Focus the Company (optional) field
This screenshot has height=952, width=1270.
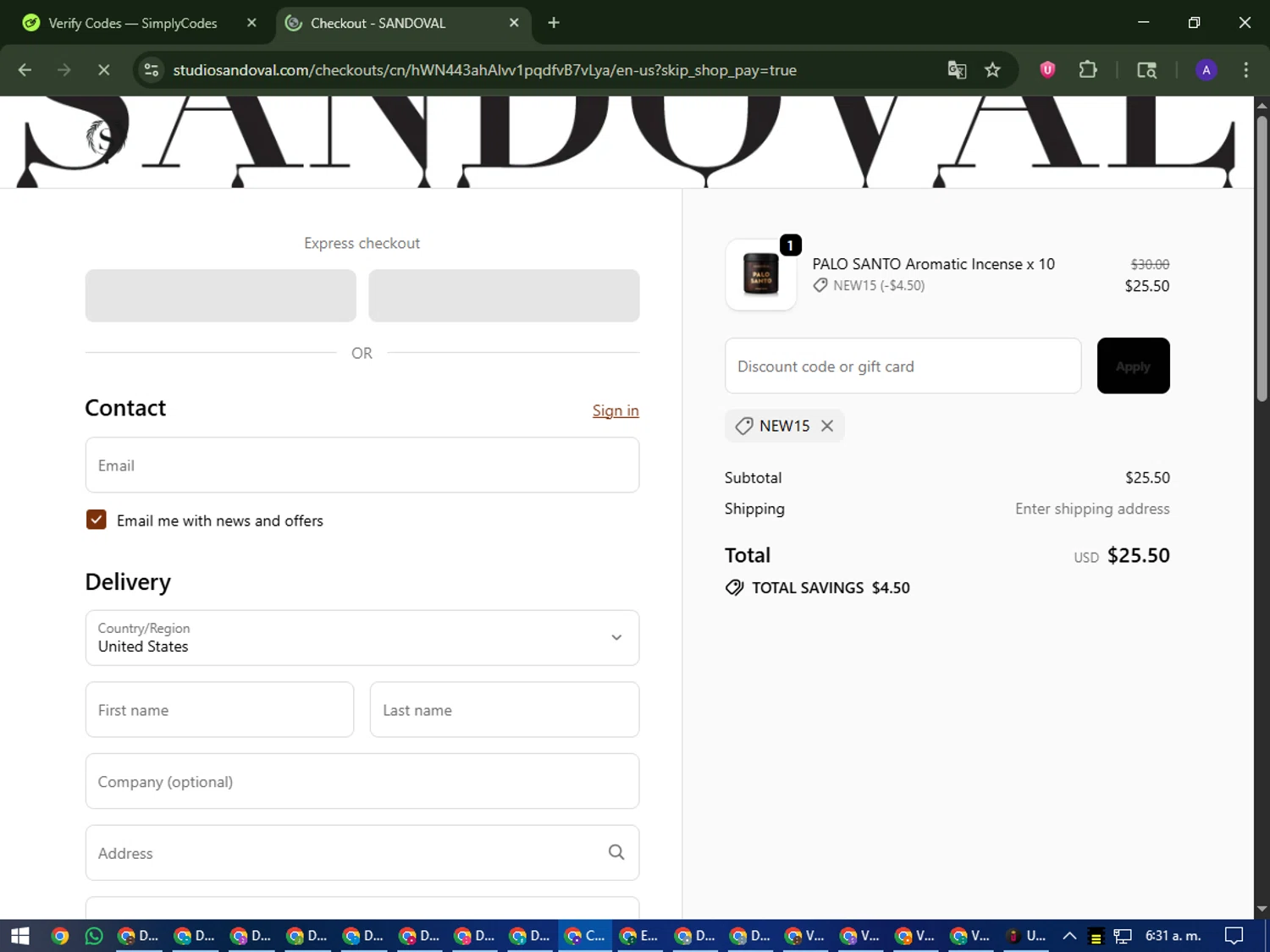(x=362, y=781)
